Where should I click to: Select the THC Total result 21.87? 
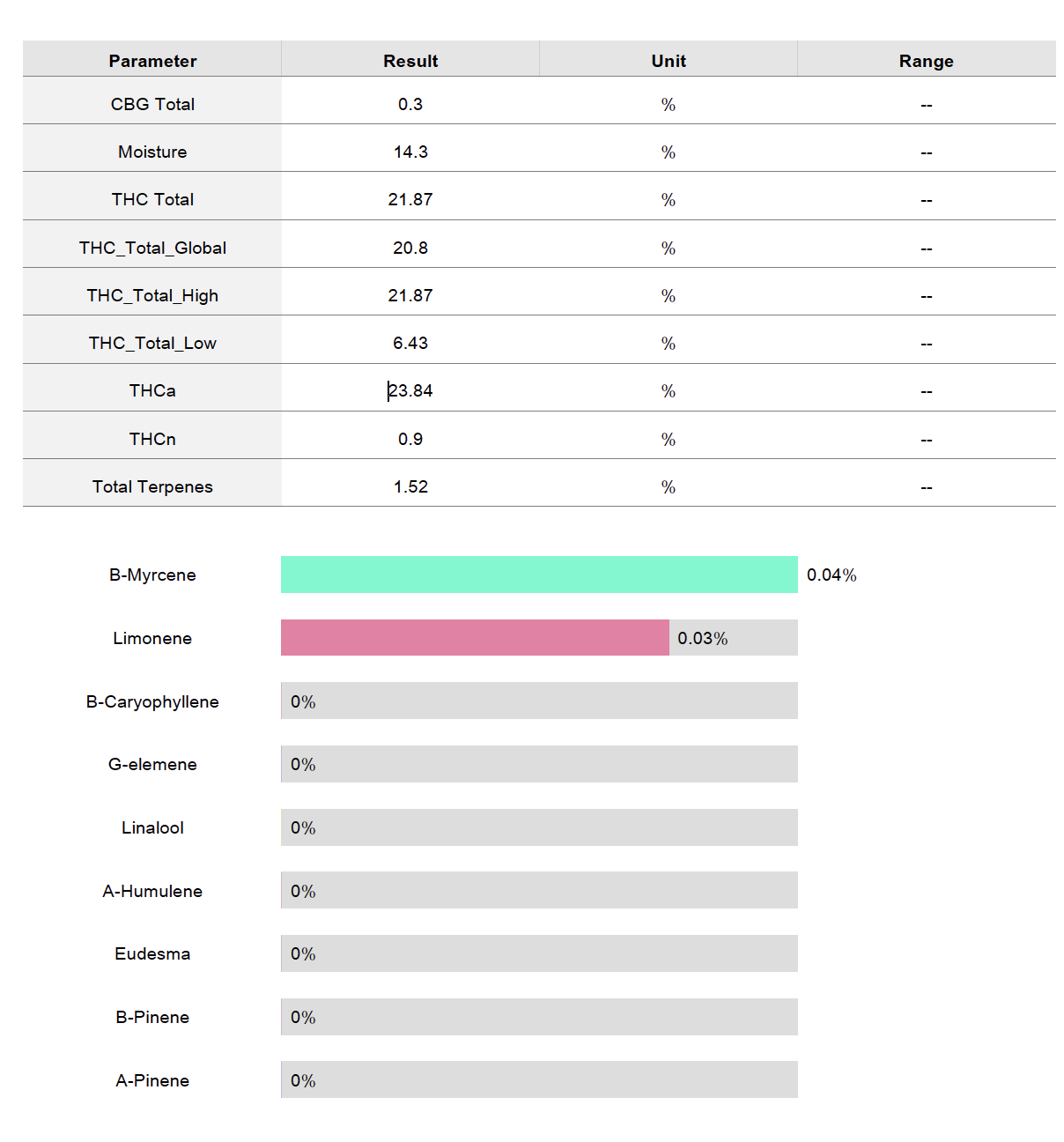(410, 199)
